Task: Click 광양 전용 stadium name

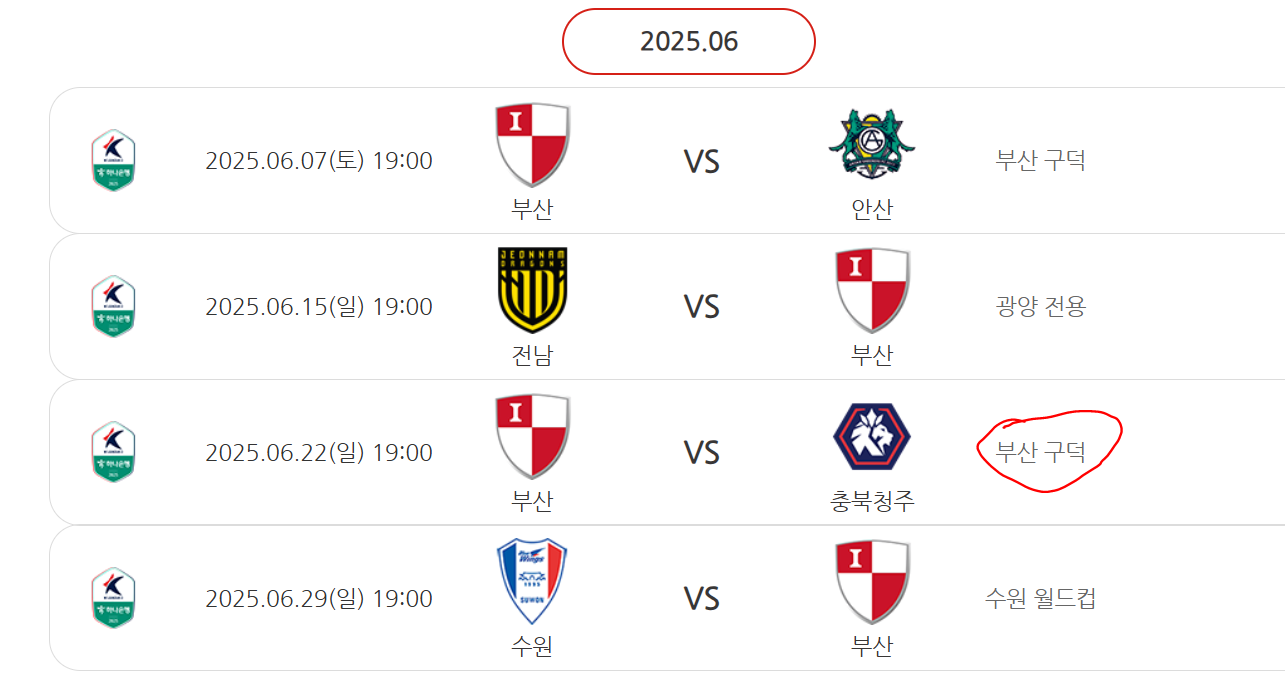Action: click(1040, 307)
